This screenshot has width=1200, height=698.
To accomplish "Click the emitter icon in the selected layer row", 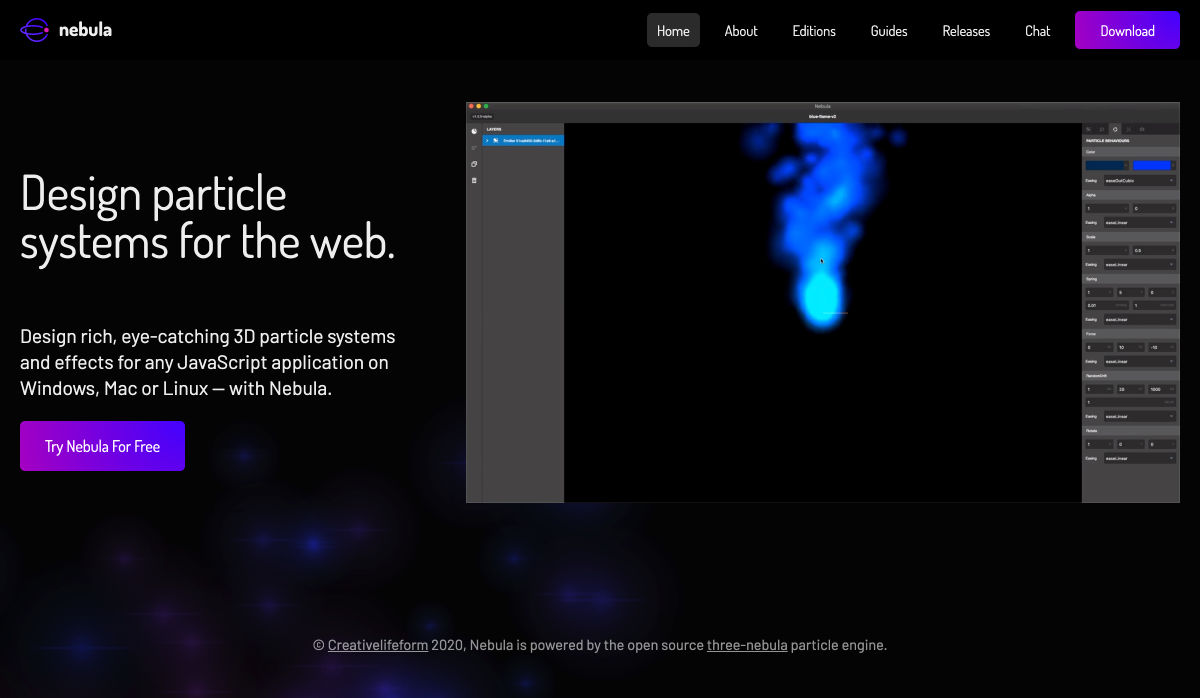I will coord(496,141).
